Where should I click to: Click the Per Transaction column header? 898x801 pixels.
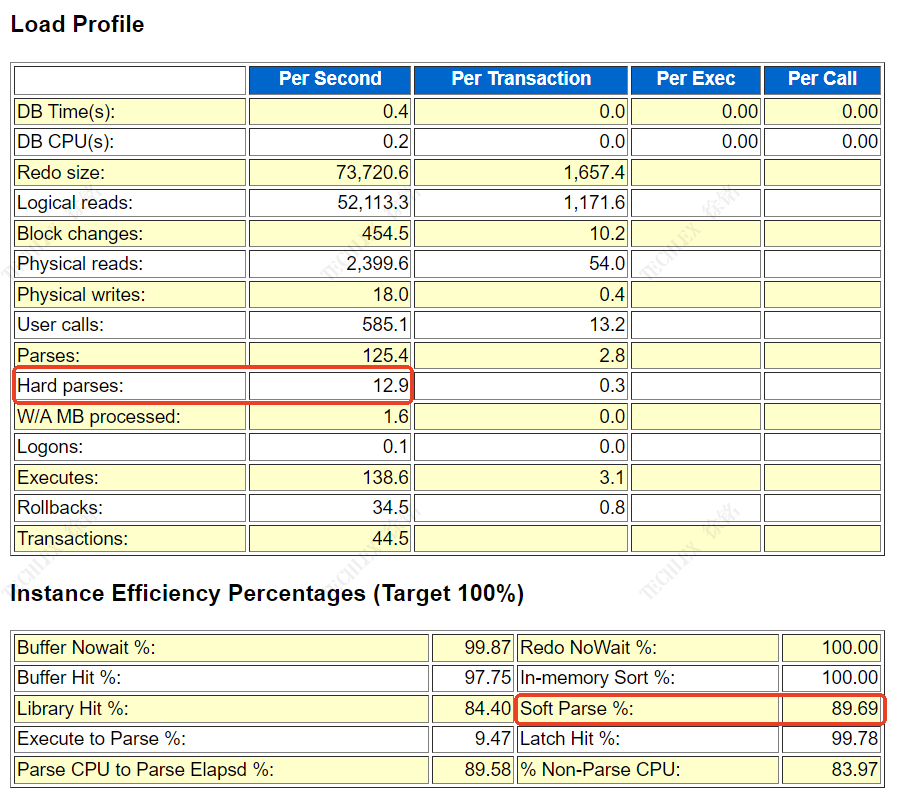521,79
